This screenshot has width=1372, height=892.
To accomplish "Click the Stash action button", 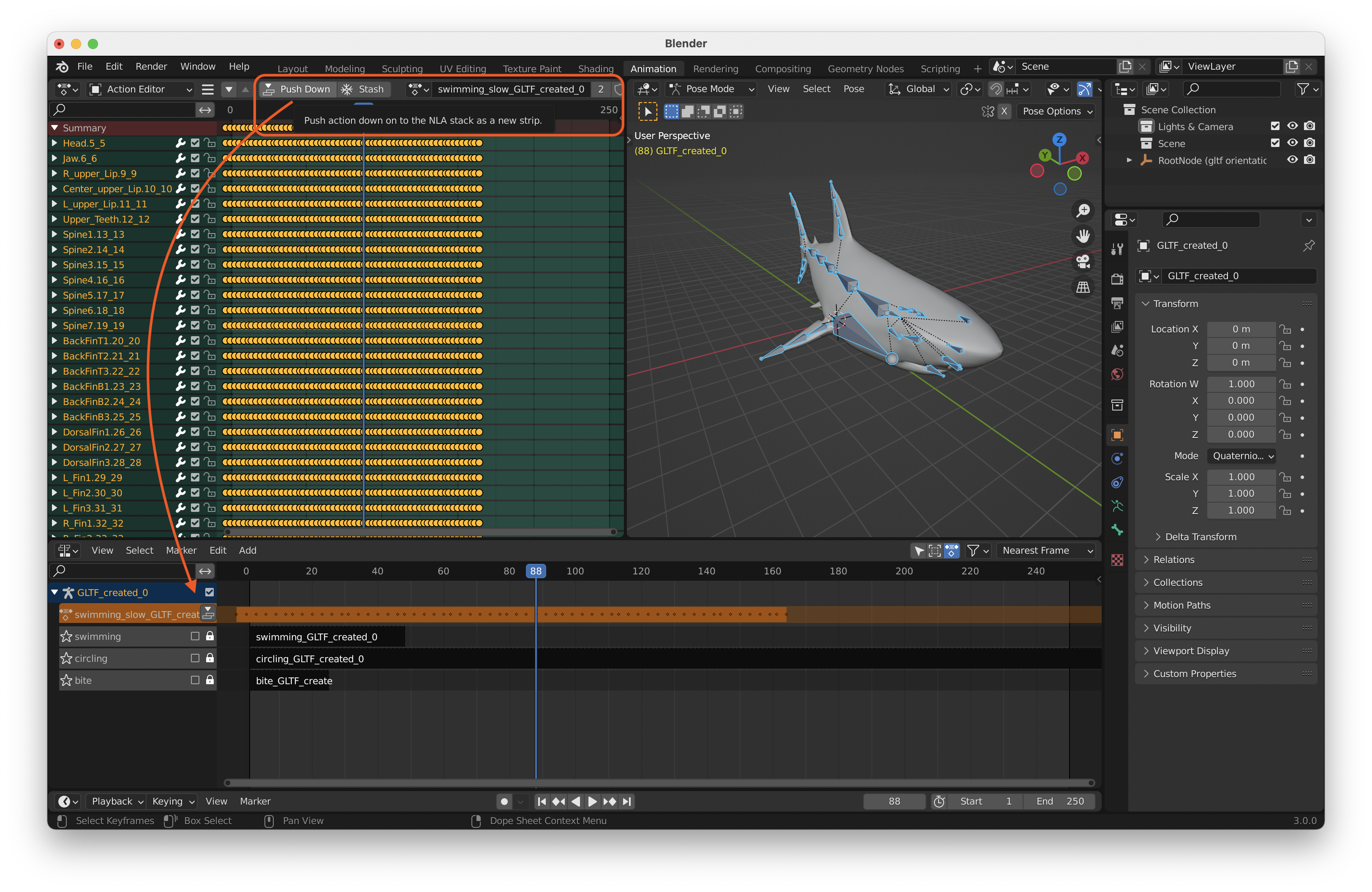I will click(364, 89).
